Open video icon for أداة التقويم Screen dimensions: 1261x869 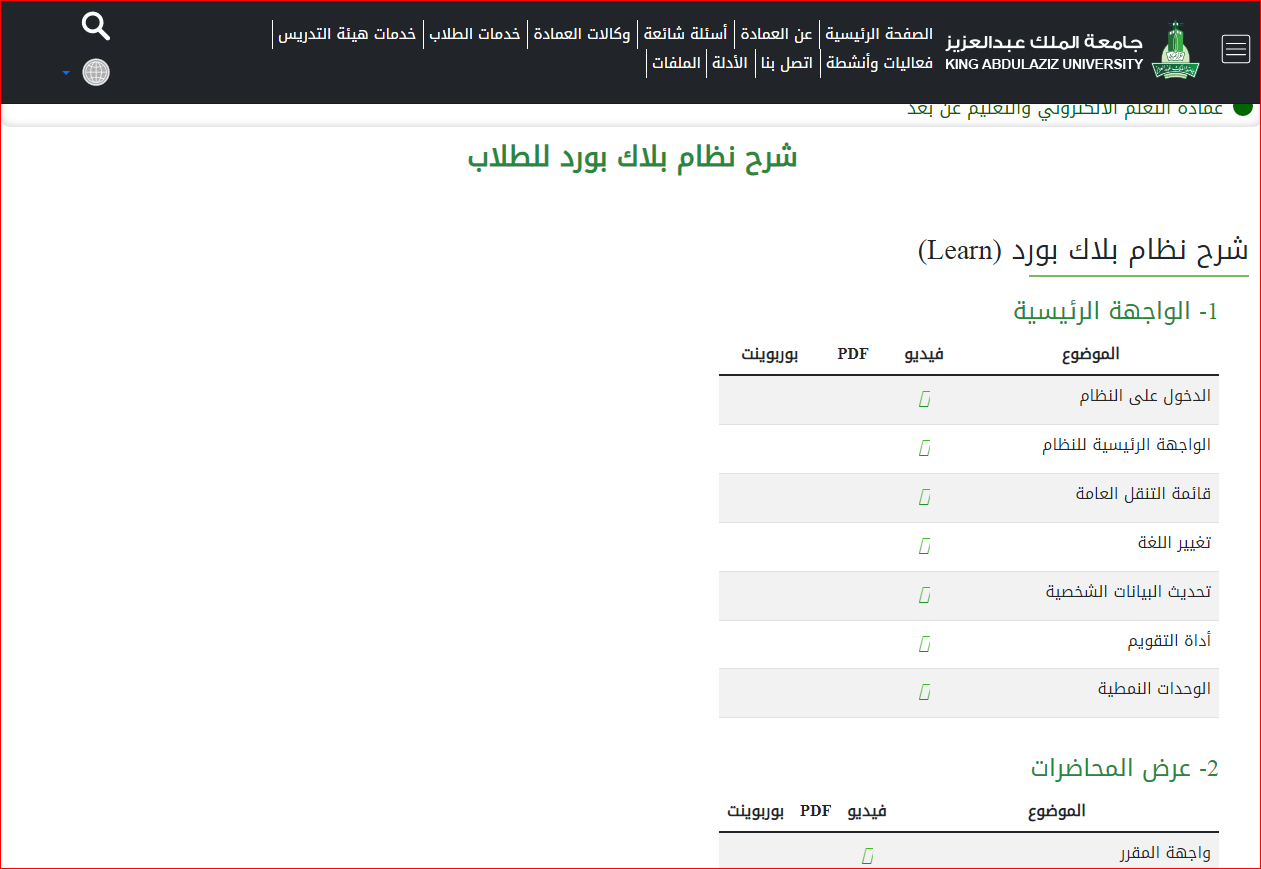(x=925, y=644)
